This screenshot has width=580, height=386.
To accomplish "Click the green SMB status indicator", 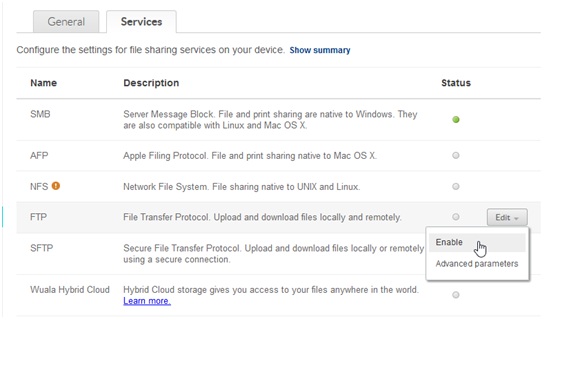I will tap(456, 119).
